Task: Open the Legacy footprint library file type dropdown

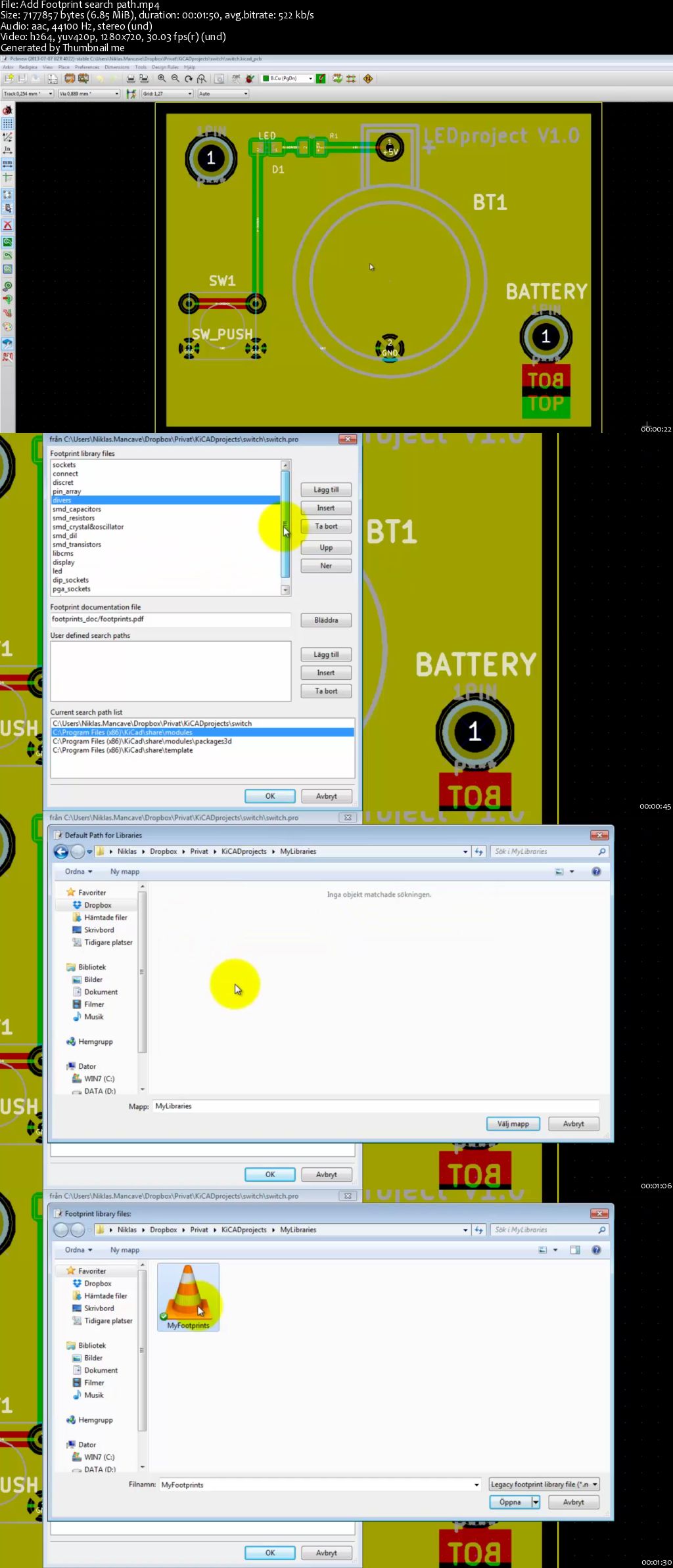Action: click(544, 1485)
